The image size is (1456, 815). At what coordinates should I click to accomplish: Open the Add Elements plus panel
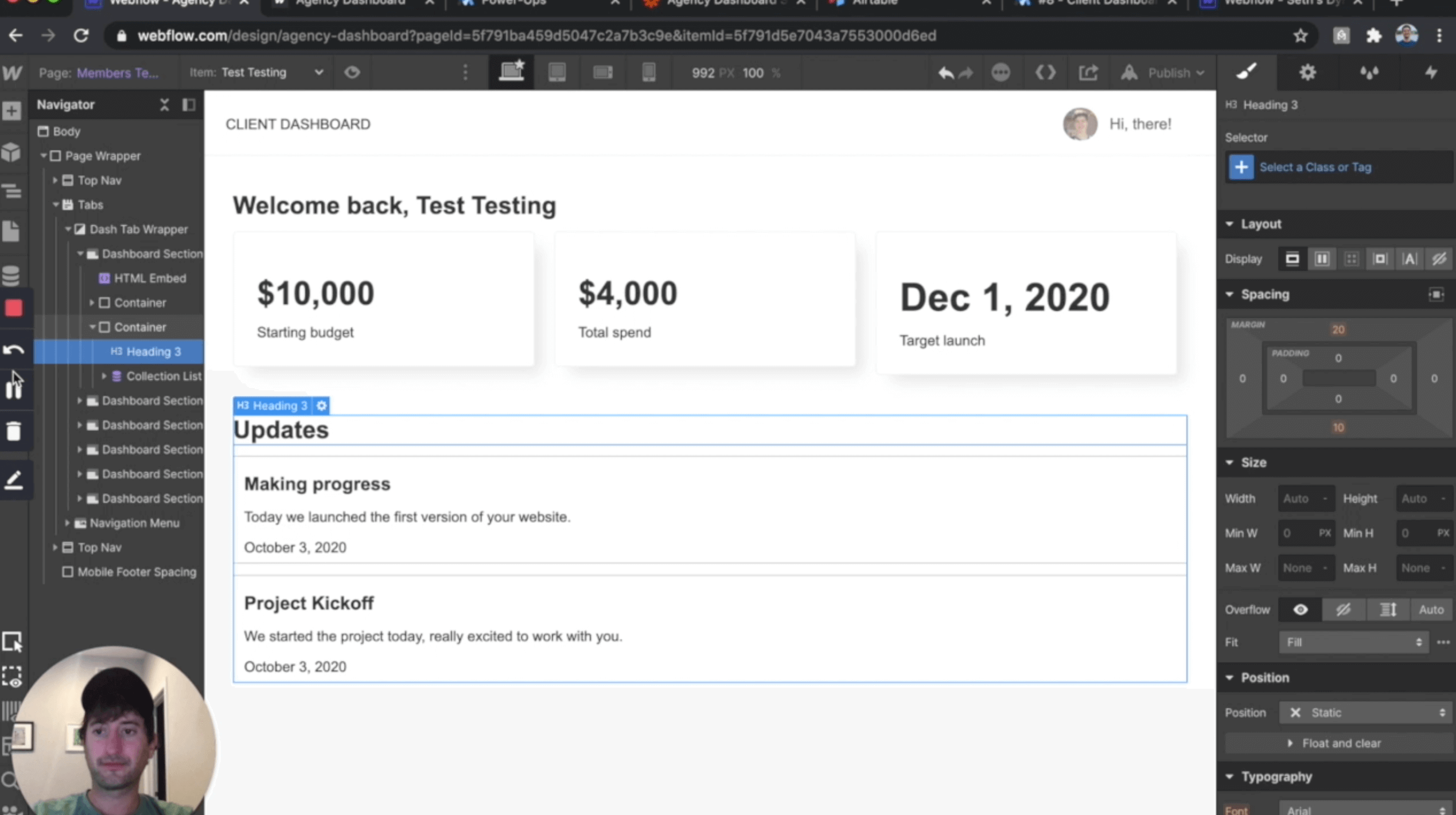click(12, 111)
